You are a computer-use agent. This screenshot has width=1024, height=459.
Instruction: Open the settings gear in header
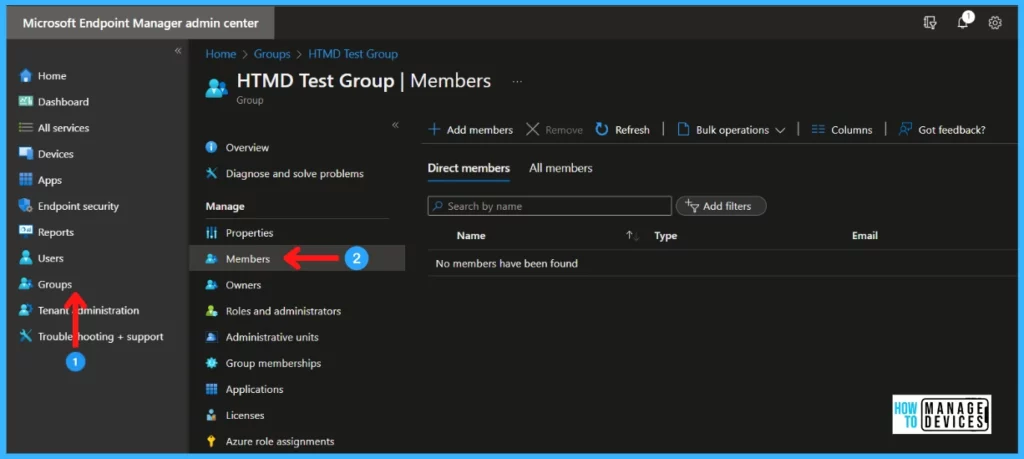(995, 23)
